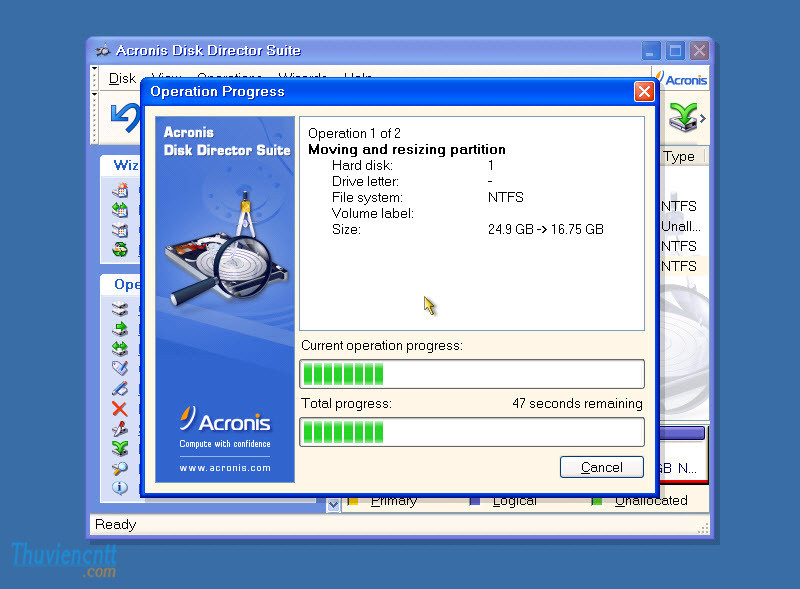Click the Current operation progress bar
This screenshot has height=589, width=800.
(472, 374)
